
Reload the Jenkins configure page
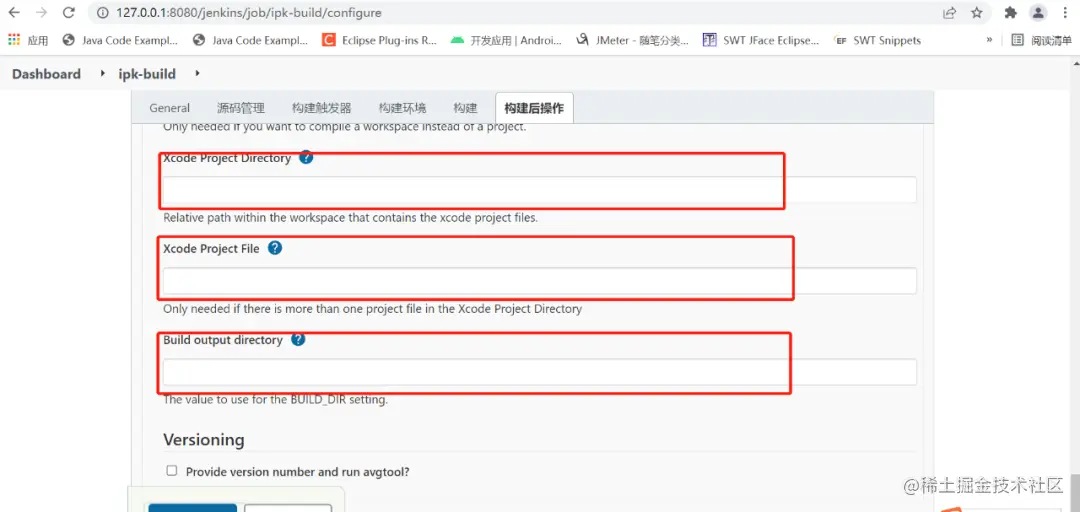coord(68,12)
